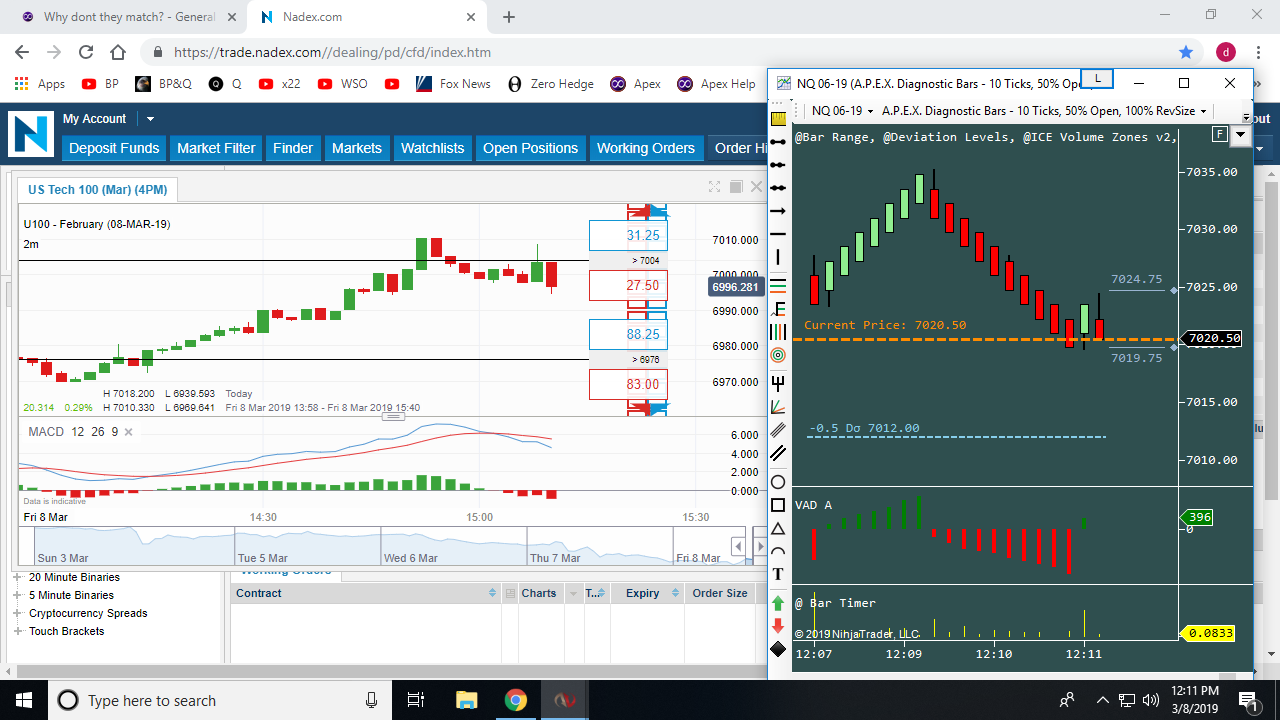
Task: Select the triangle drawing tool
Action: [x=778, y=528]
